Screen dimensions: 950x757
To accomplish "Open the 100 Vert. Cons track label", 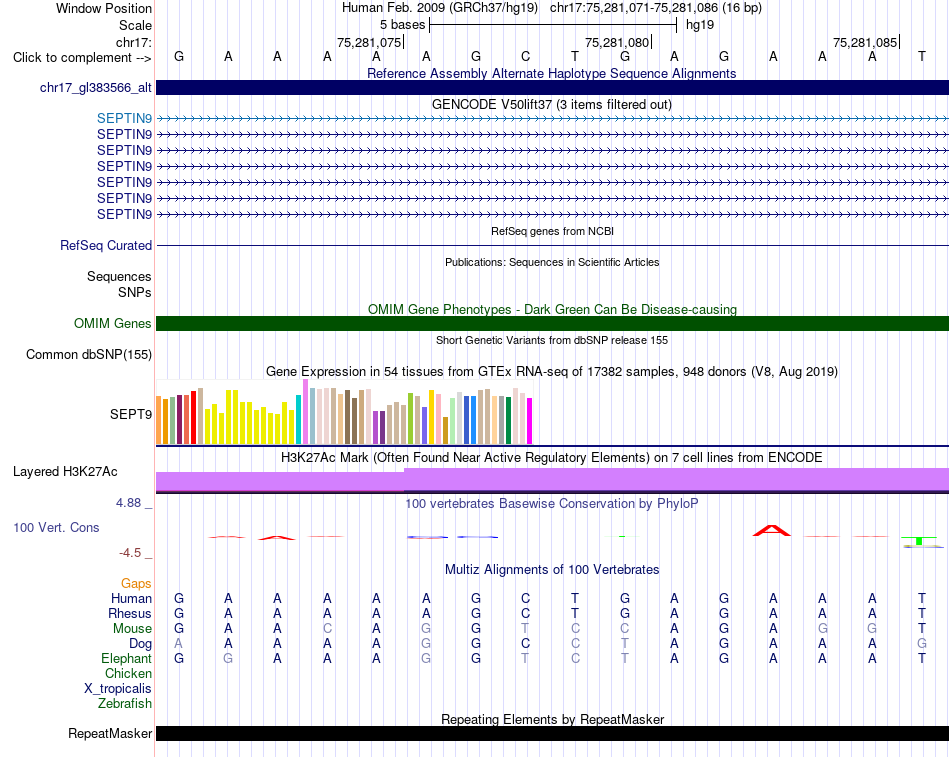I will 56,527.
